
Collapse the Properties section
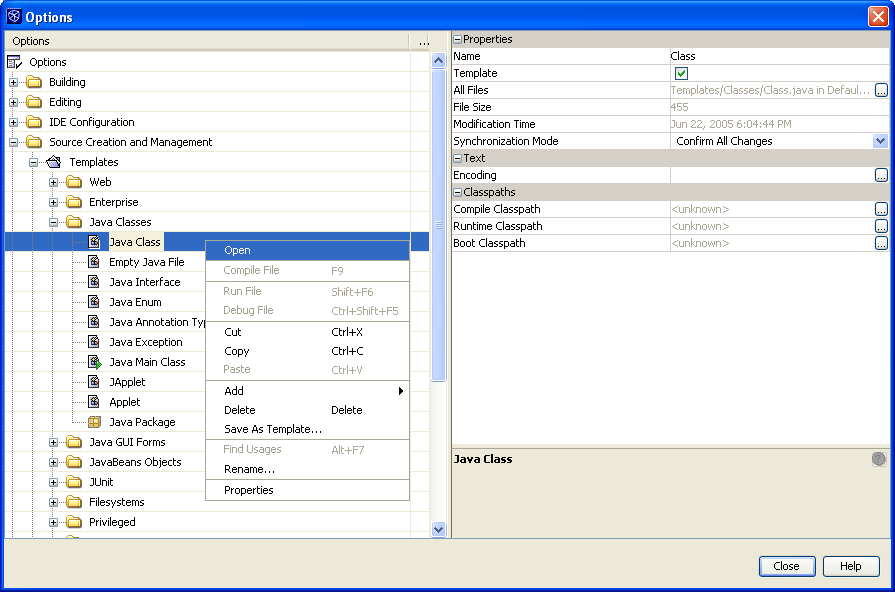pos(458,40)
